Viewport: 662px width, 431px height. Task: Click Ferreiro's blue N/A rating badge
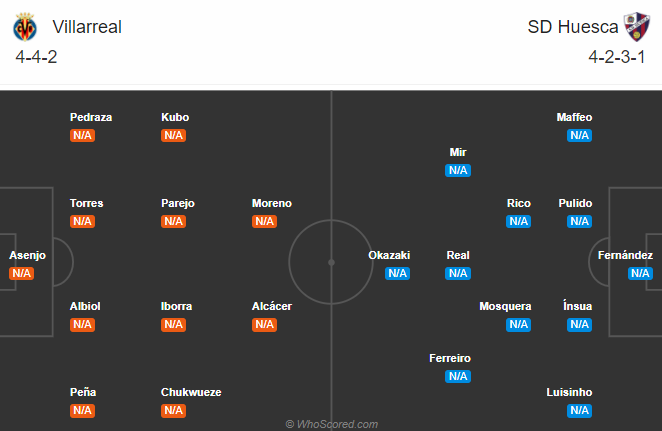click(x=458, y=377)
